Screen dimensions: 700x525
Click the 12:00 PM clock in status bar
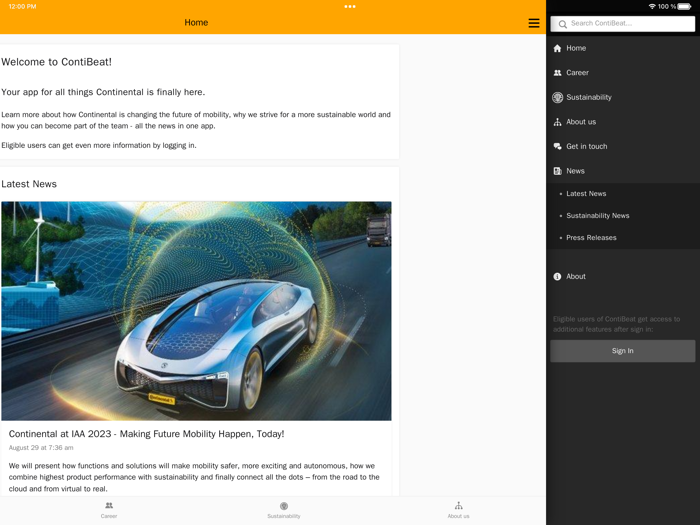click(x=22, y=6)
